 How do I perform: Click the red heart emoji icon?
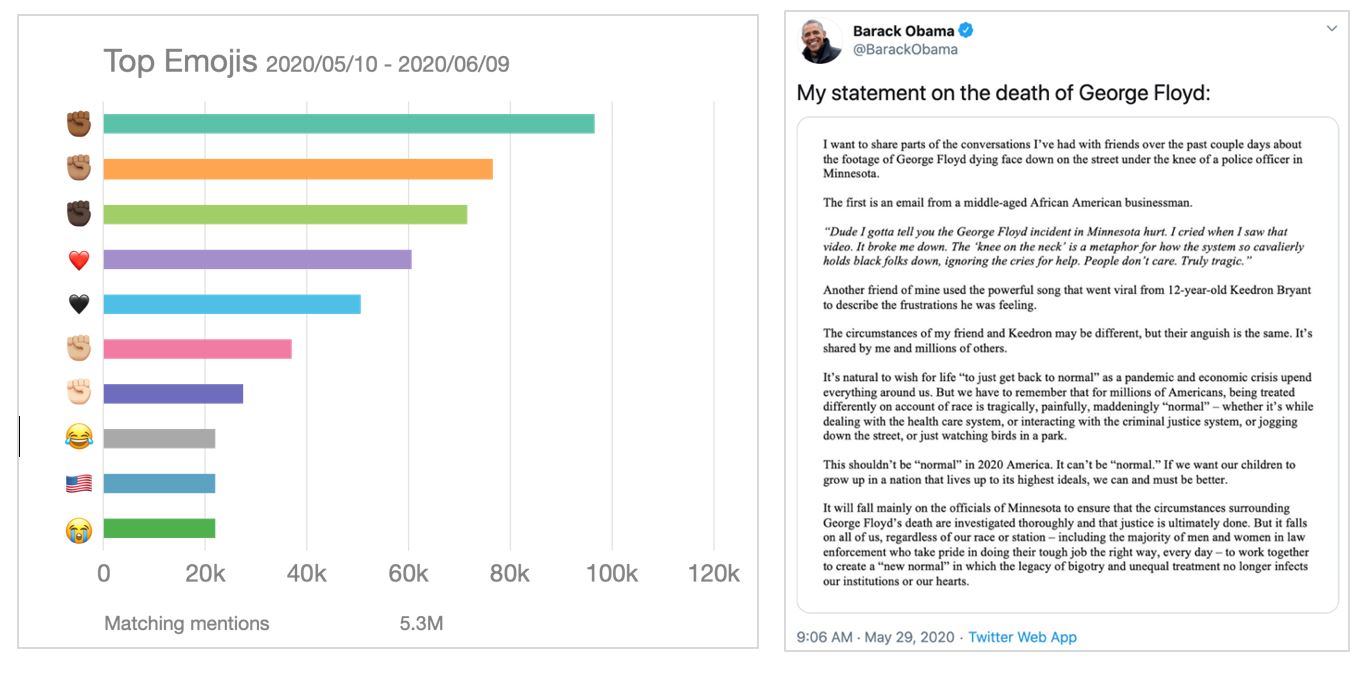(79, 260)
